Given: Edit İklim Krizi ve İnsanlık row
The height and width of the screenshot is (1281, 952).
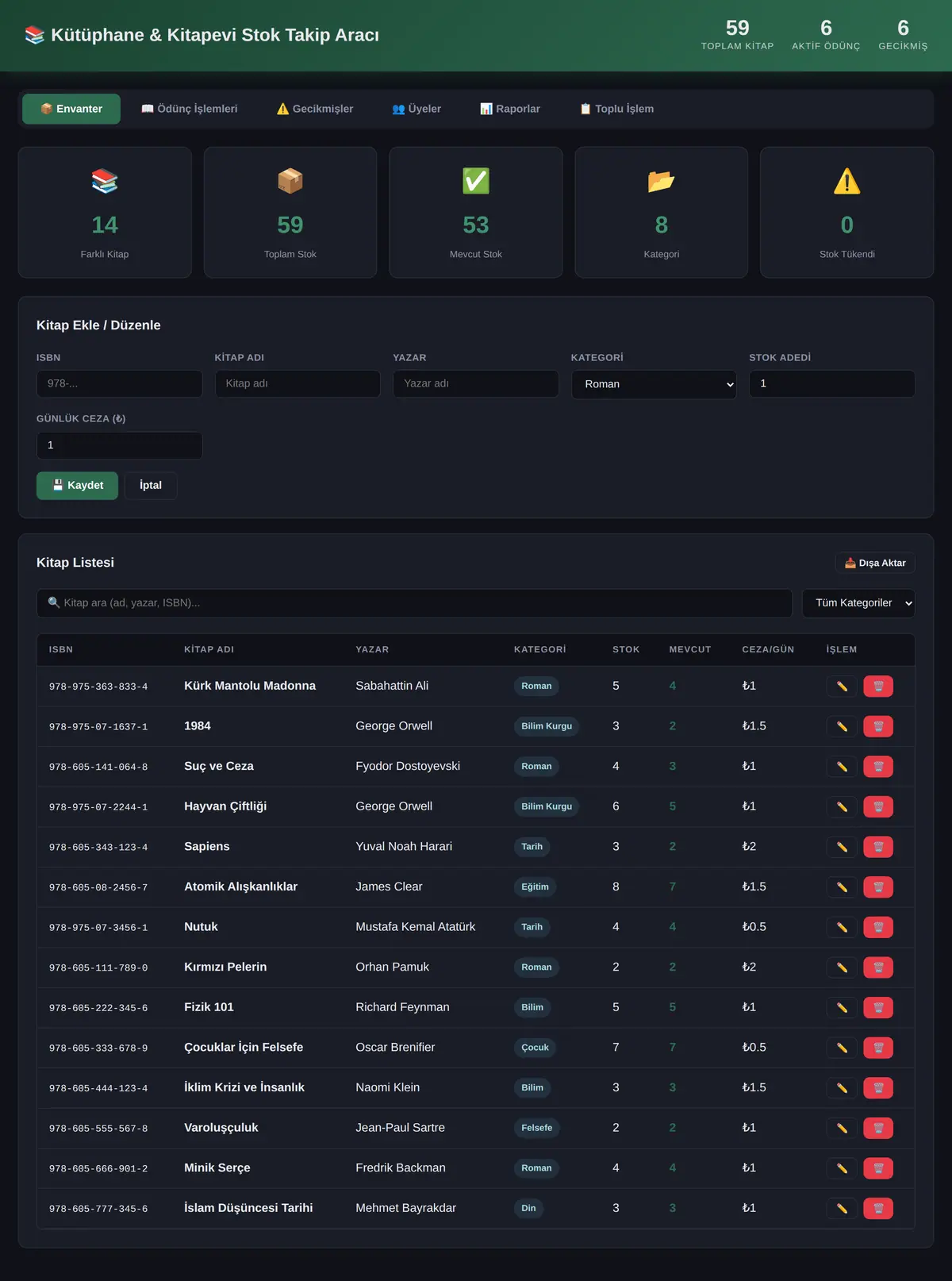Looking at the screenshot, I should [842, 1088].
